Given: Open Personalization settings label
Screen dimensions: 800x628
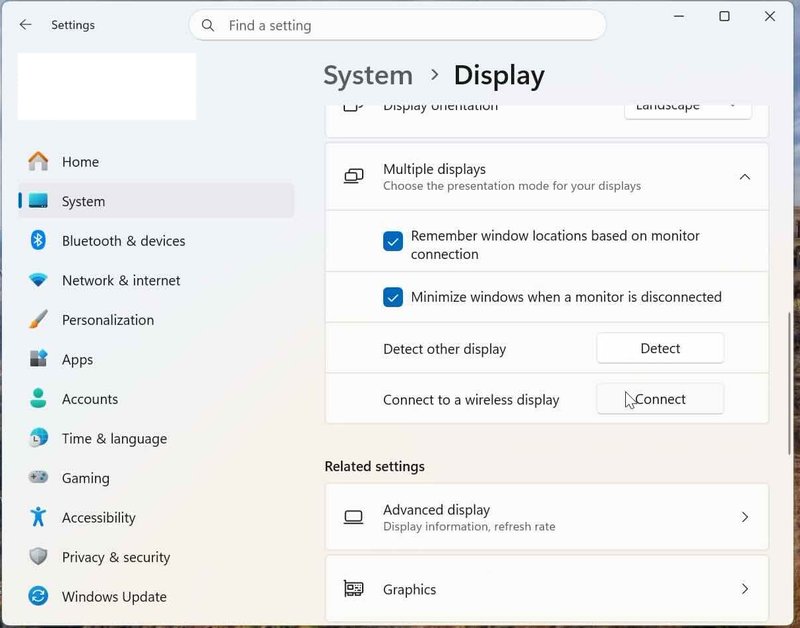Looking at the screenshot, I should (108, 320).
